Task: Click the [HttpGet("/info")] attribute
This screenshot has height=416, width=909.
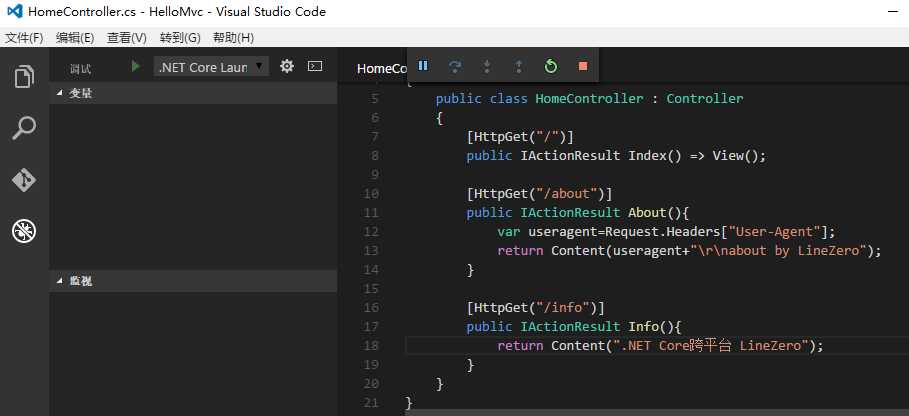Action: [x=536, y=307]
